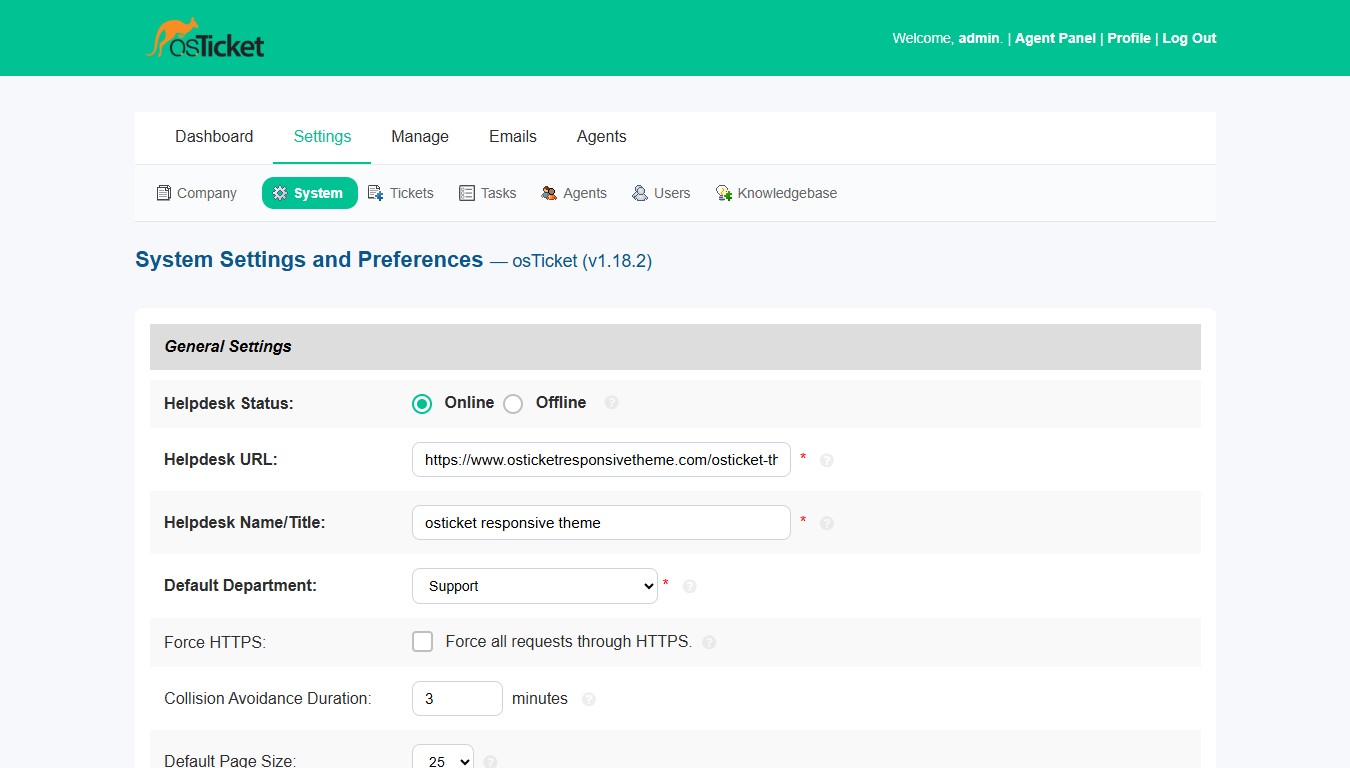Click the Tasks settings icon

point(467,193)
